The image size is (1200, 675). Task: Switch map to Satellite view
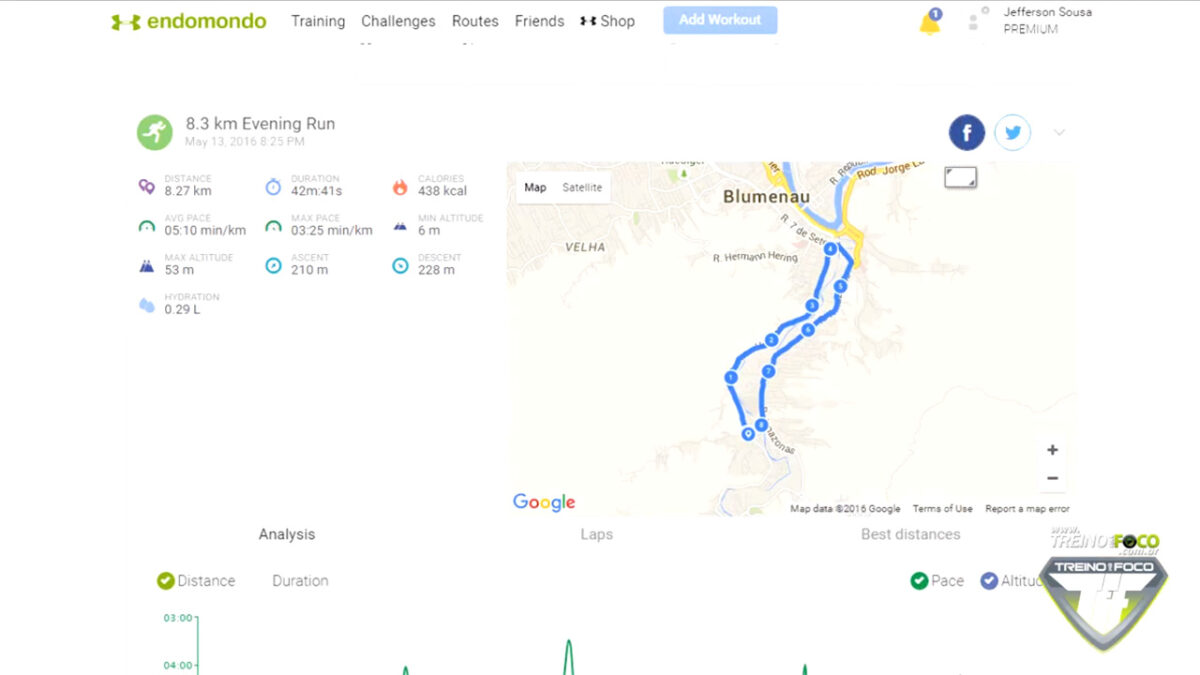(x=582, y=187)
